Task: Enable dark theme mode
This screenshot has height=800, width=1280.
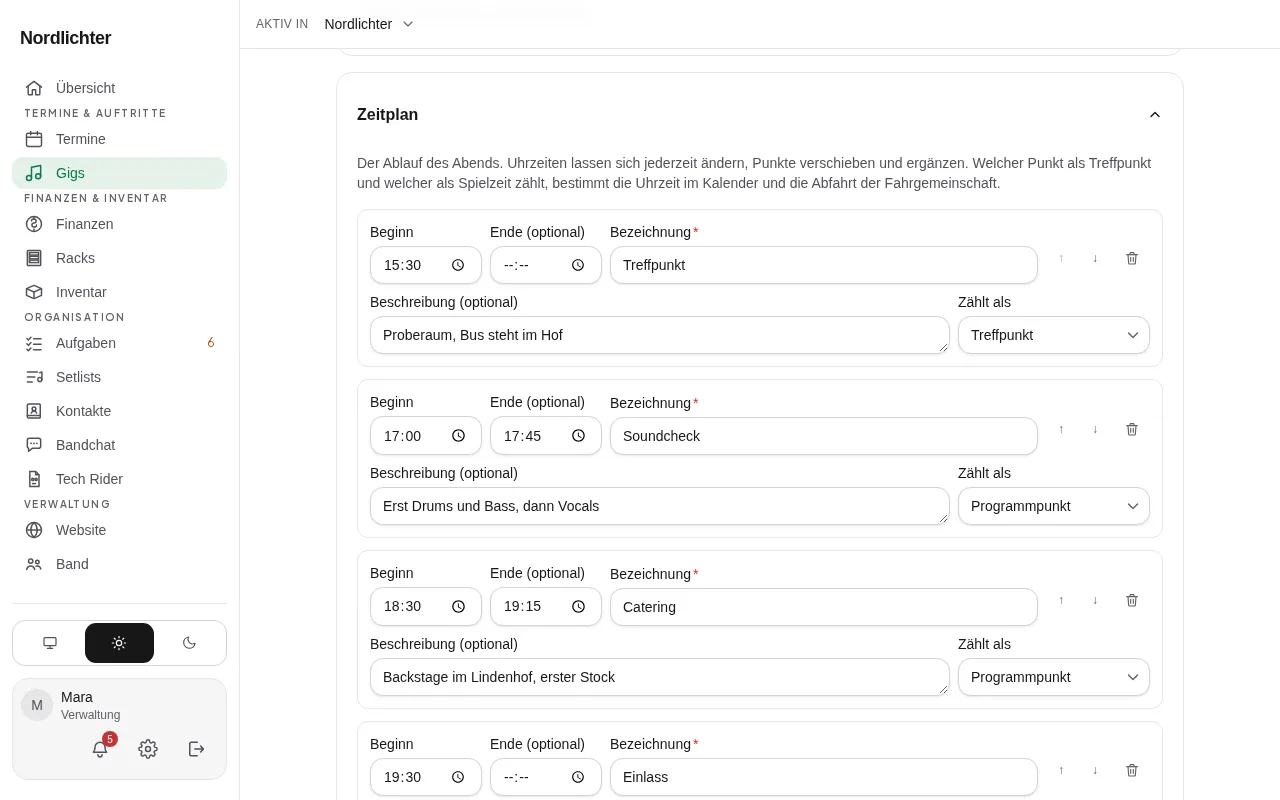Action: pos(189,643)
